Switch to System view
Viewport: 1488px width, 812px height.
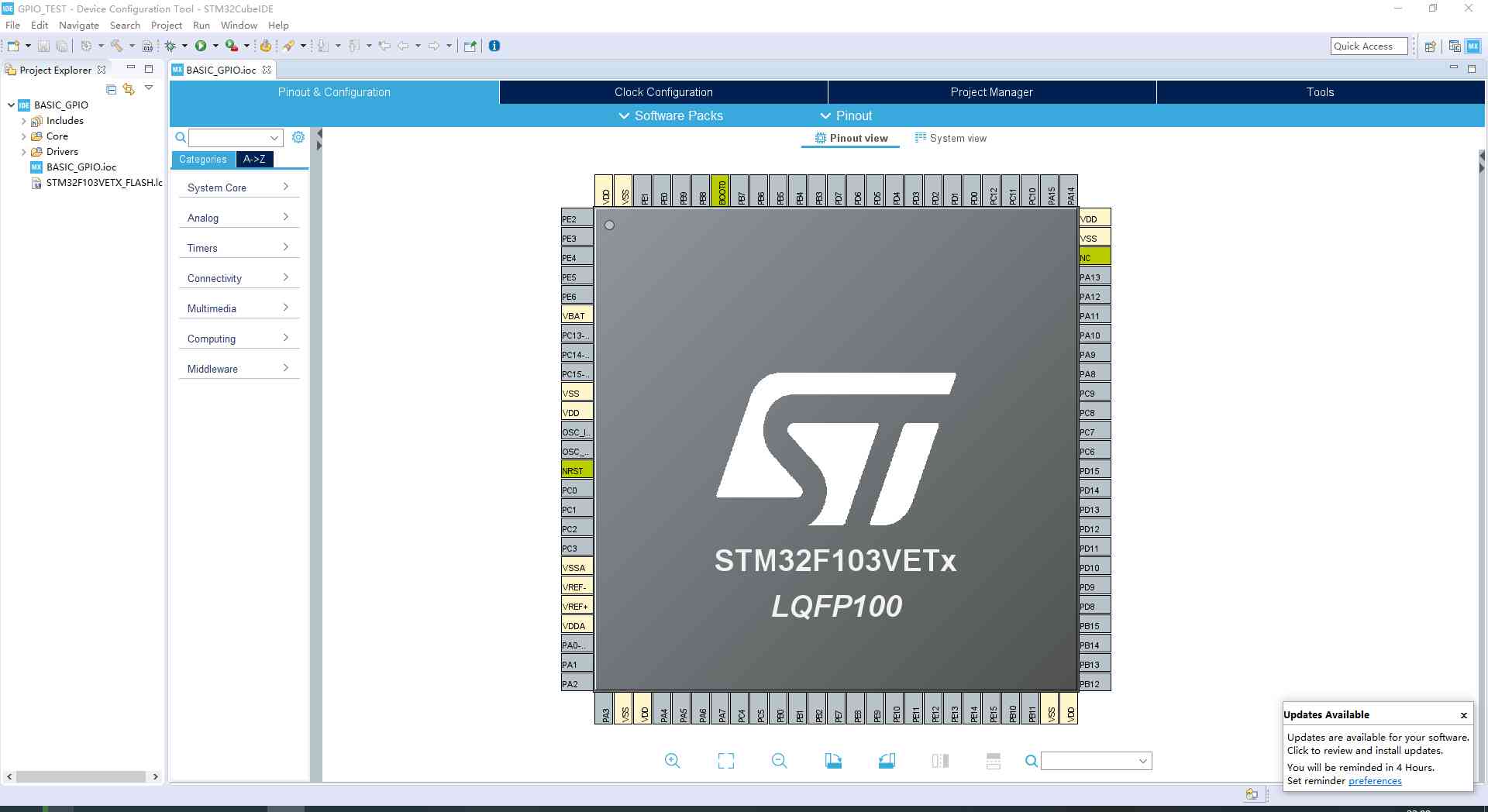tap(950, 138)
